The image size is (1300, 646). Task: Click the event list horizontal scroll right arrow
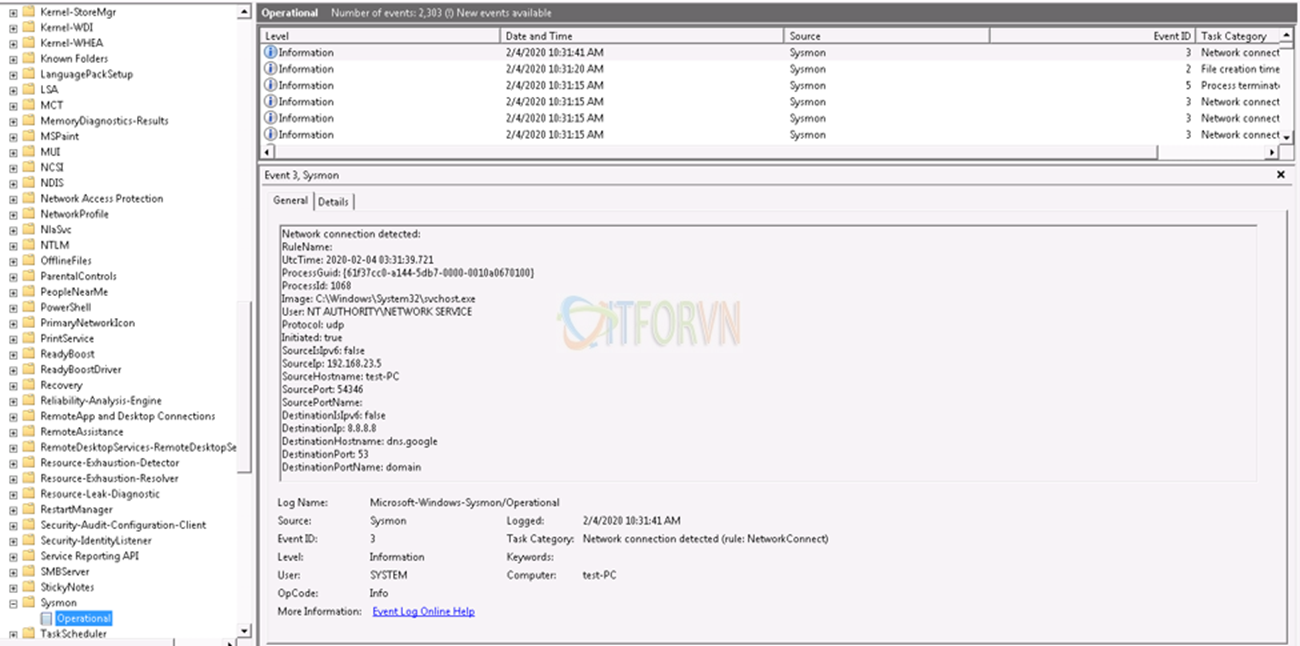(1272, 153)
